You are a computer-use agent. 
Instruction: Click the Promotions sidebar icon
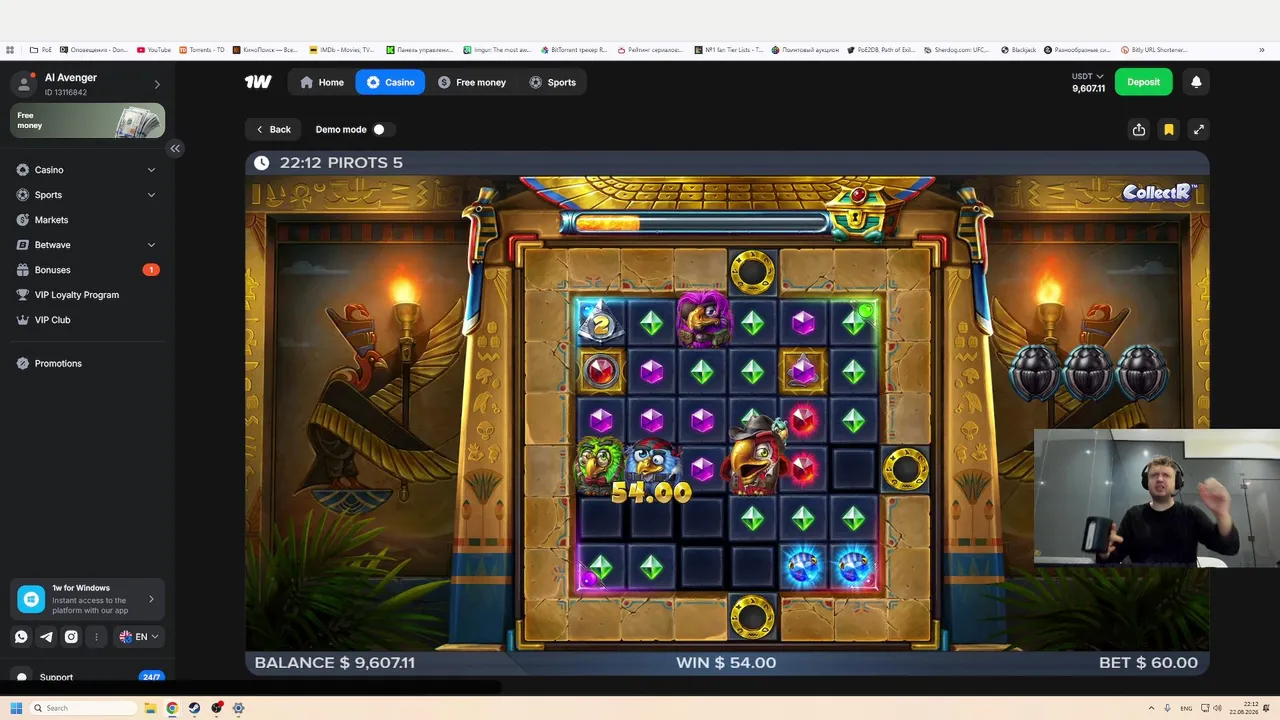click(23, 363)
